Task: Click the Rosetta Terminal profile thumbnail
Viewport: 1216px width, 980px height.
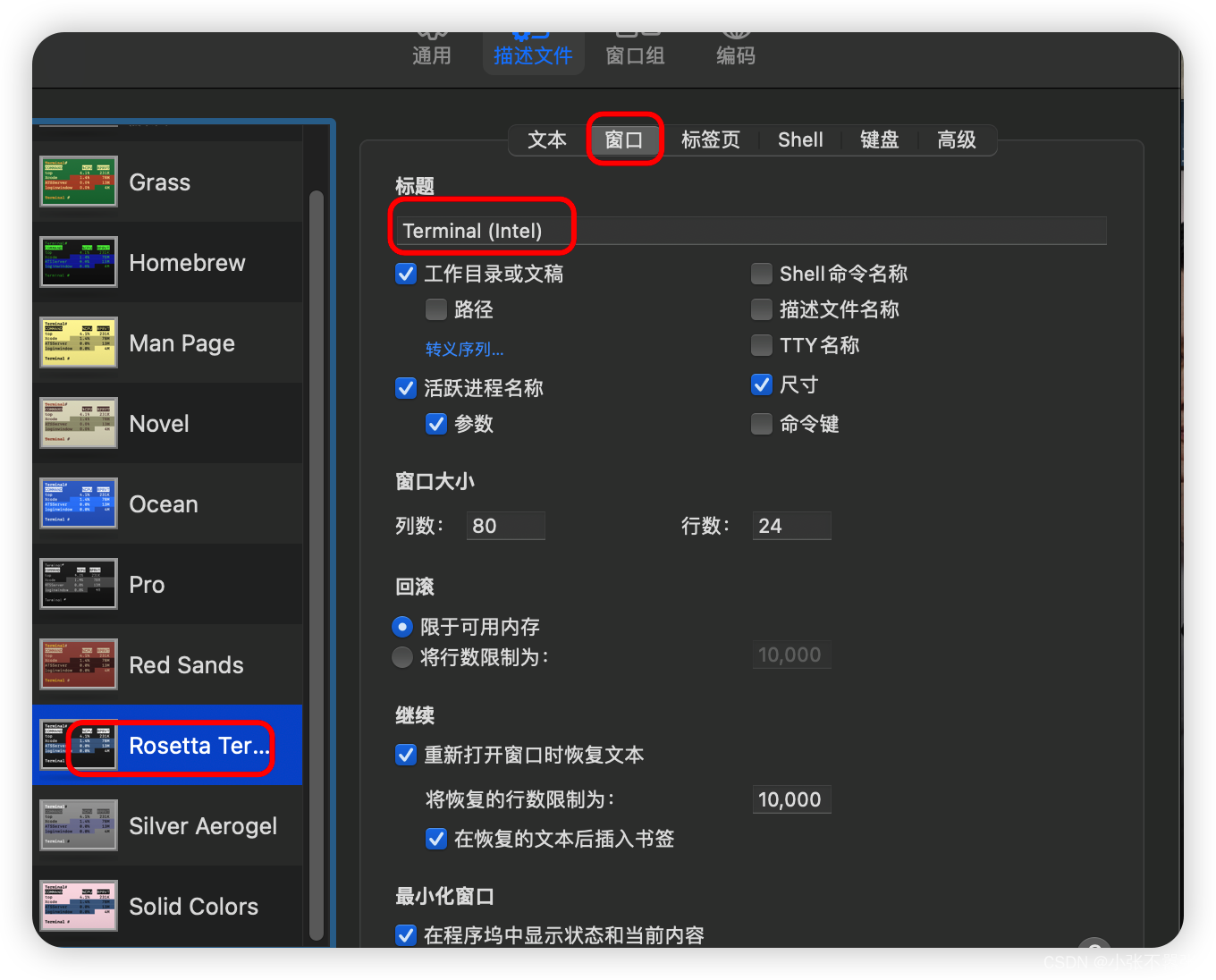Action: [x=79, y=745]
